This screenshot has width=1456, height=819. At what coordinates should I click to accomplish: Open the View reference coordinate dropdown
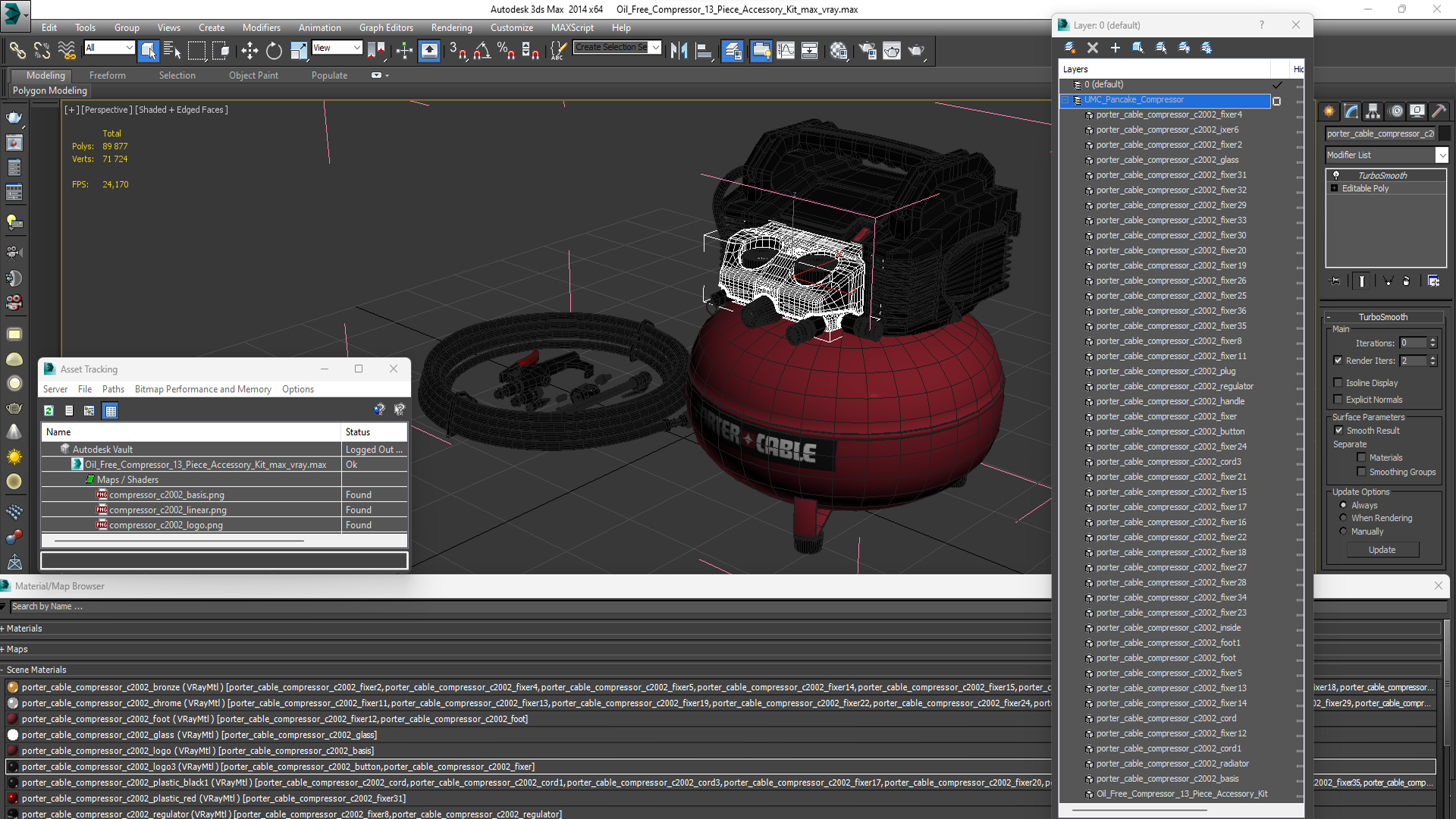(x=356, y=48)
